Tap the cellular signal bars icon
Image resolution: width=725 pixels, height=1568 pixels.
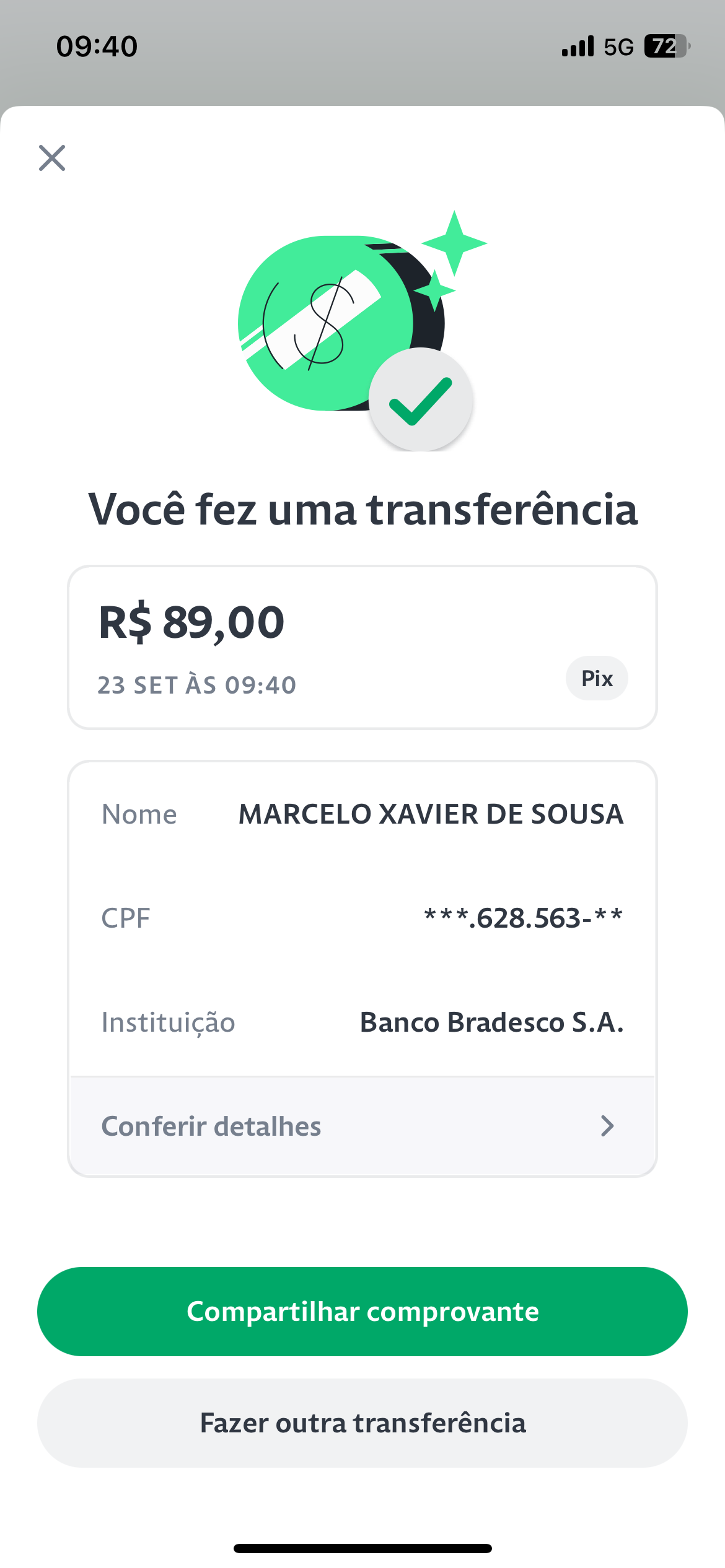(578, 46)
